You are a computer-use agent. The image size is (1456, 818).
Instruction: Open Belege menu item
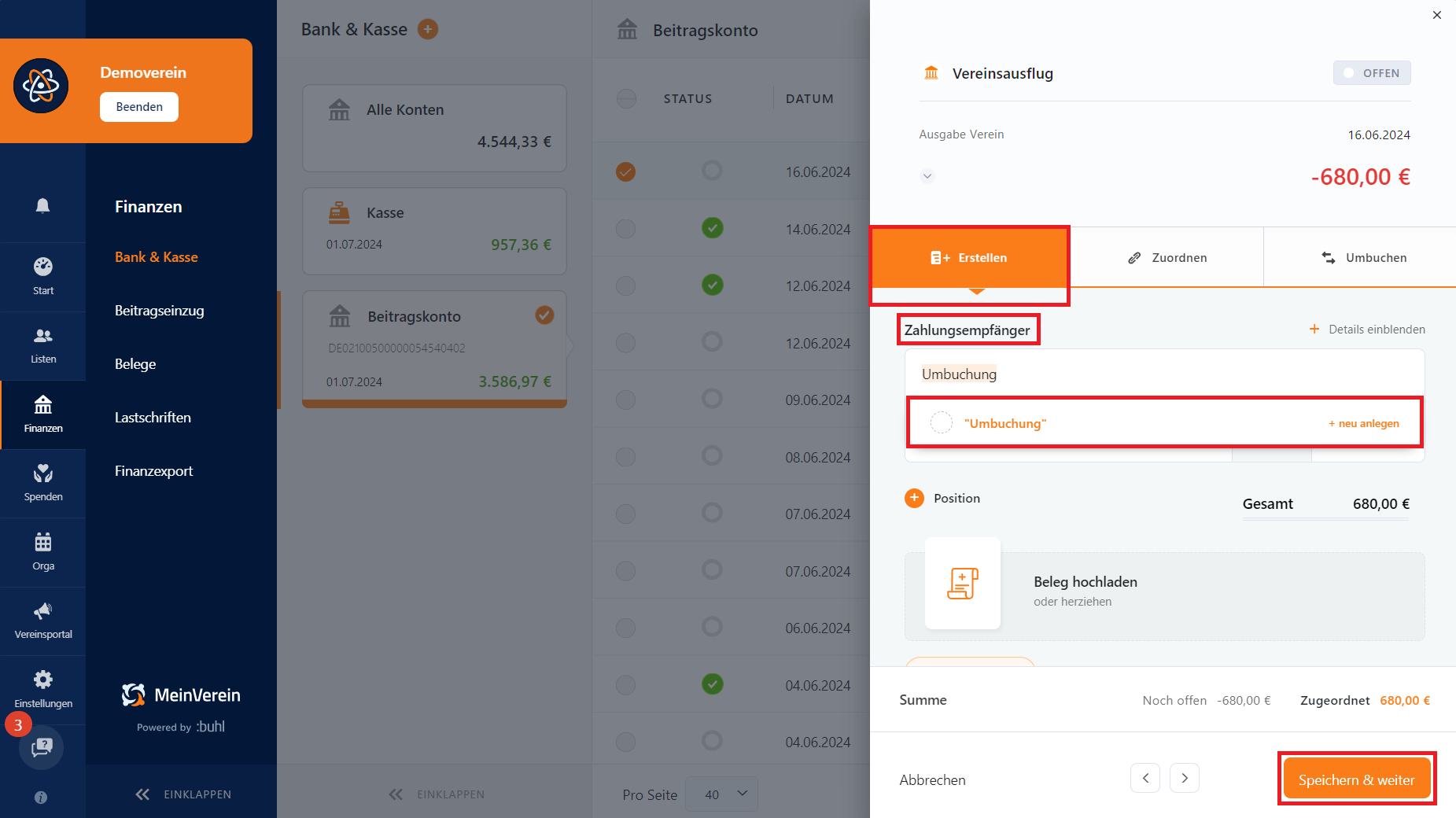(x=135, y=364)
